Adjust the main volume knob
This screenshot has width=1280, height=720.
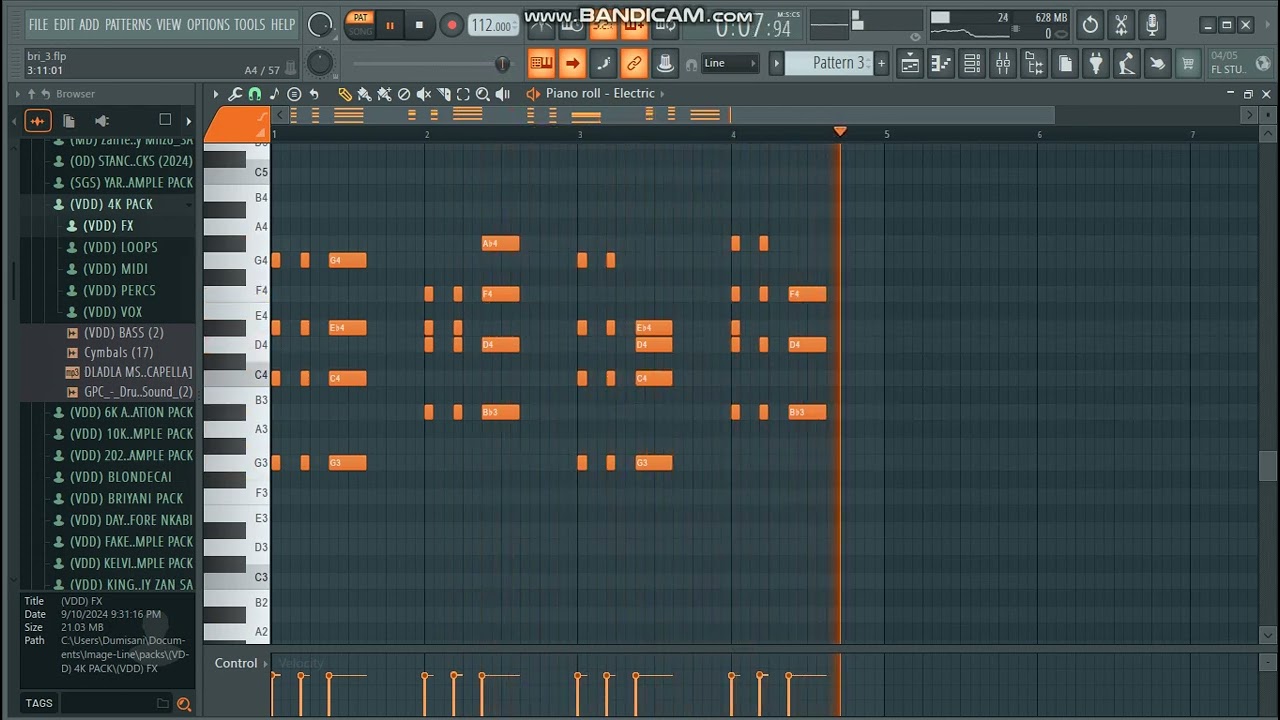click(x=320, y=25)
